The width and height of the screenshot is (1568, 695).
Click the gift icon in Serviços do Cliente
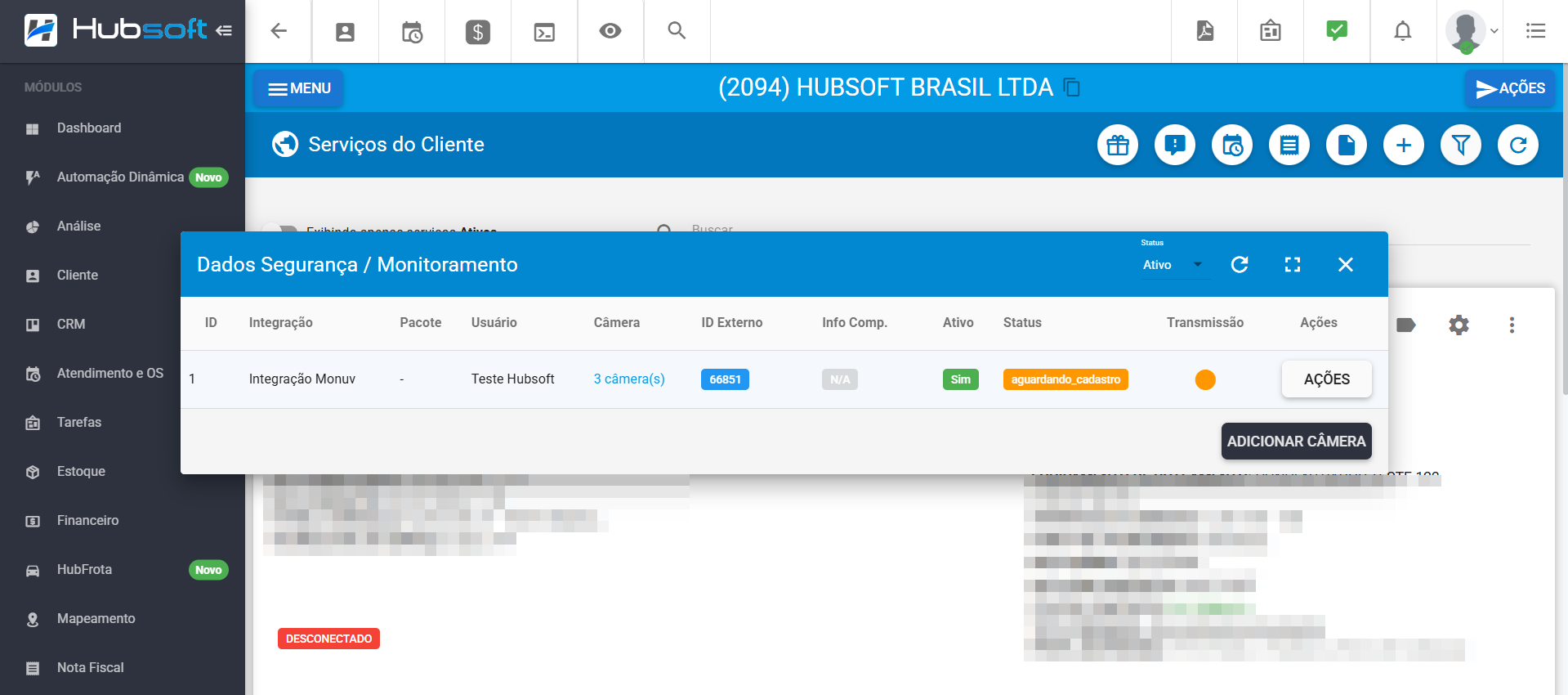click(1118, 146)
